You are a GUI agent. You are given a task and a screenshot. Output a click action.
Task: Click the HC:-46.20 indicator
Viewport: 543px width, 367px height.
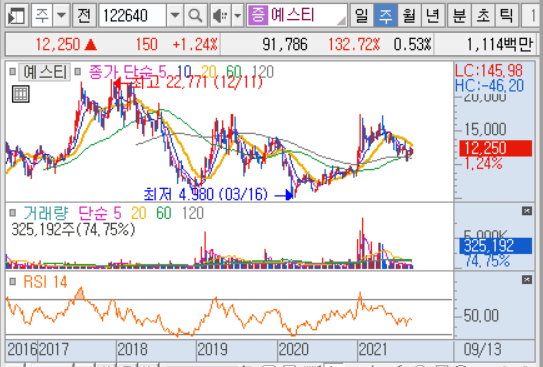pyautogui.click(x=489, y=86)
